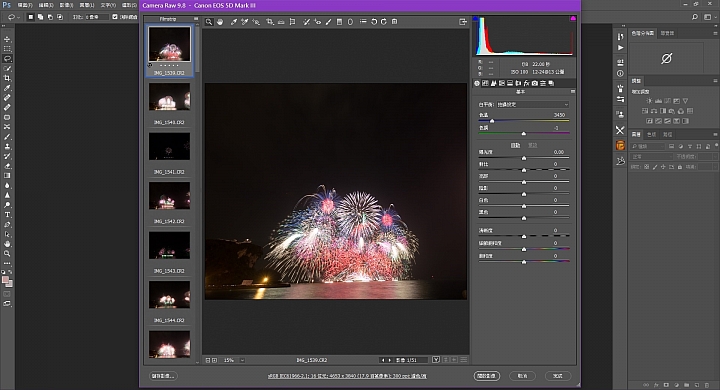720x390 pixels.
Task: Click the color temperature slider handle
Action: (492, 121)
